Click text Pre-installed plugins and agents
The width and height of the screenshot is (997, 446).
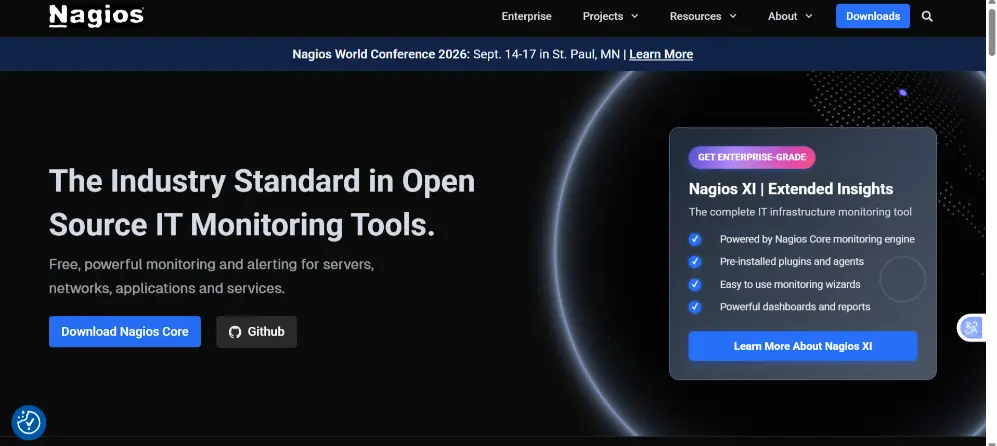tap(792, 261)
